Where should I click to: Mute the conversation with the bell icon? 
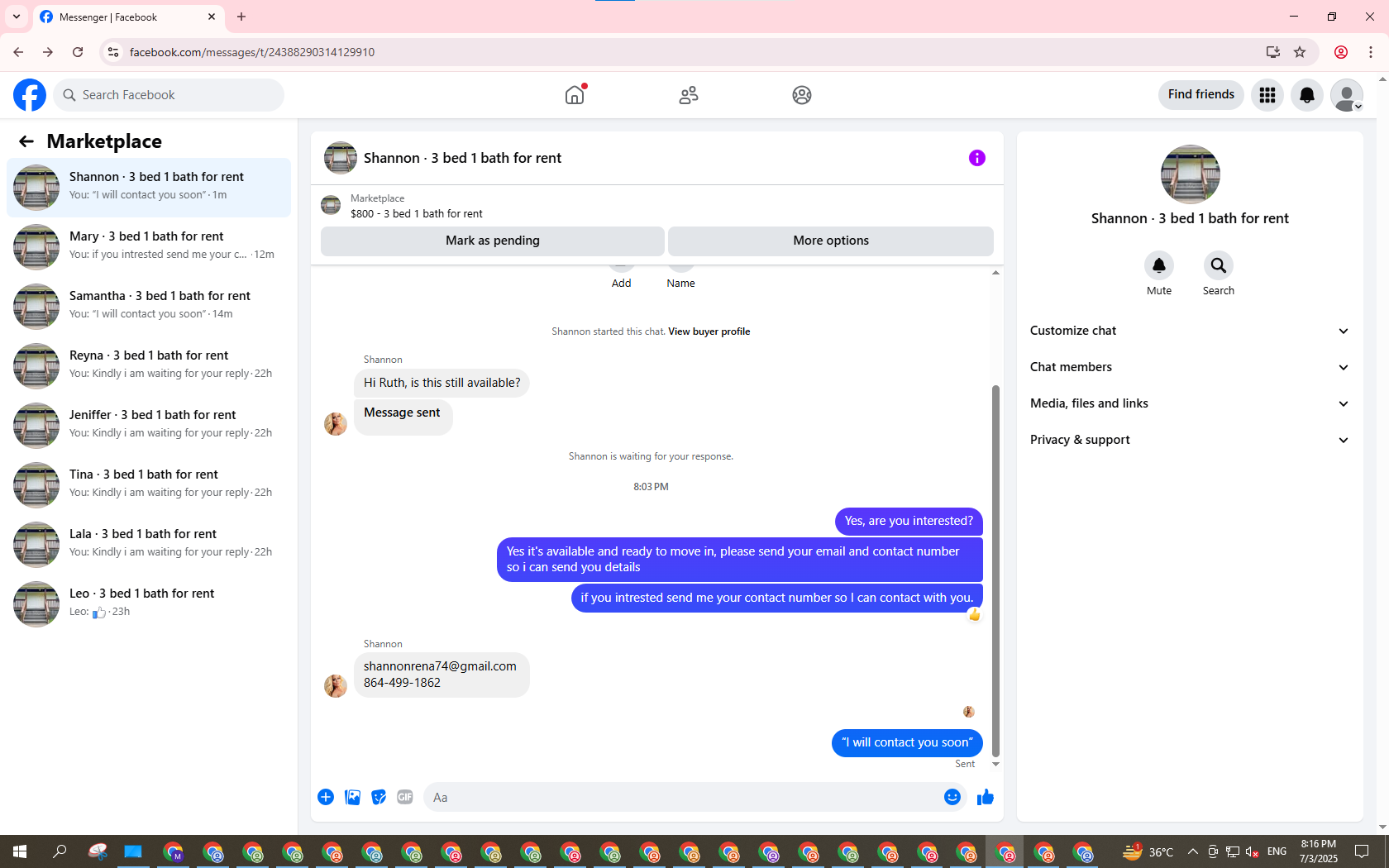1159,265
